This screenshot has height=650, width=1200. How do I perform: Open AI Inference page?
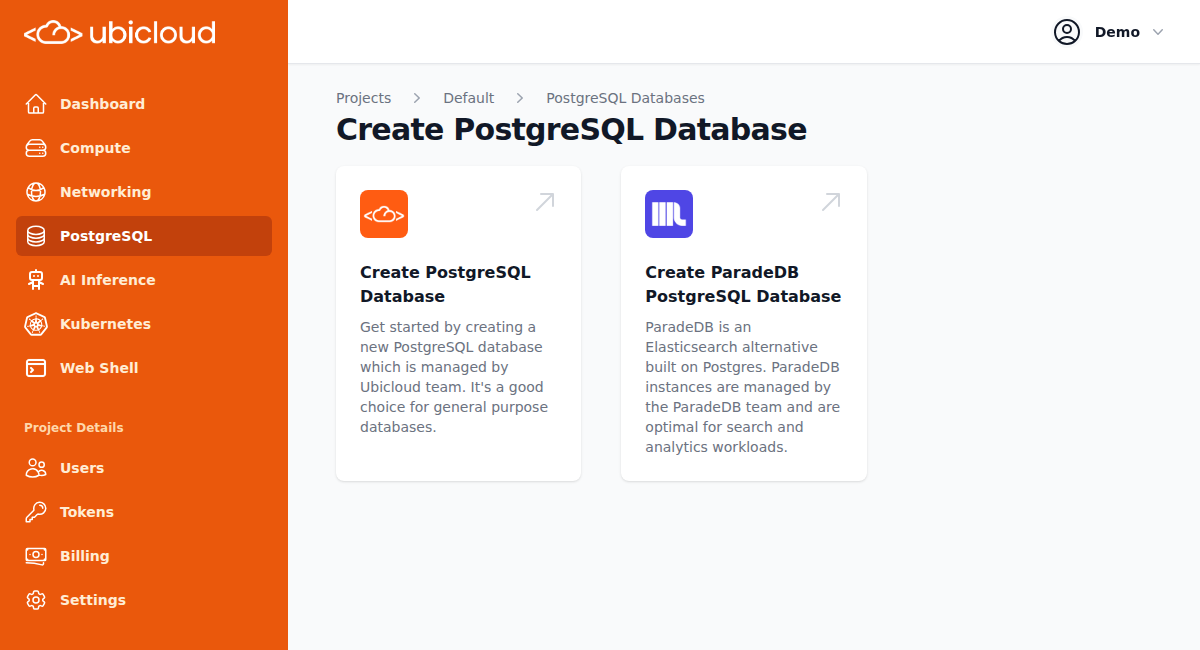point(144,280)
